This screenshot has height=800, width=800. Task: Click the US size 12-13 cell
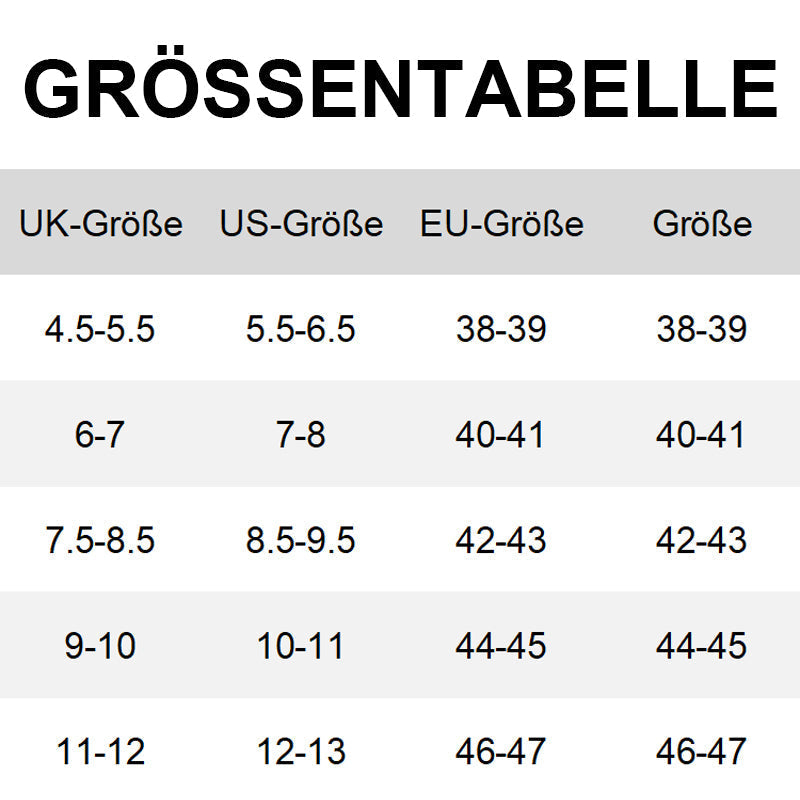[301, 751]
